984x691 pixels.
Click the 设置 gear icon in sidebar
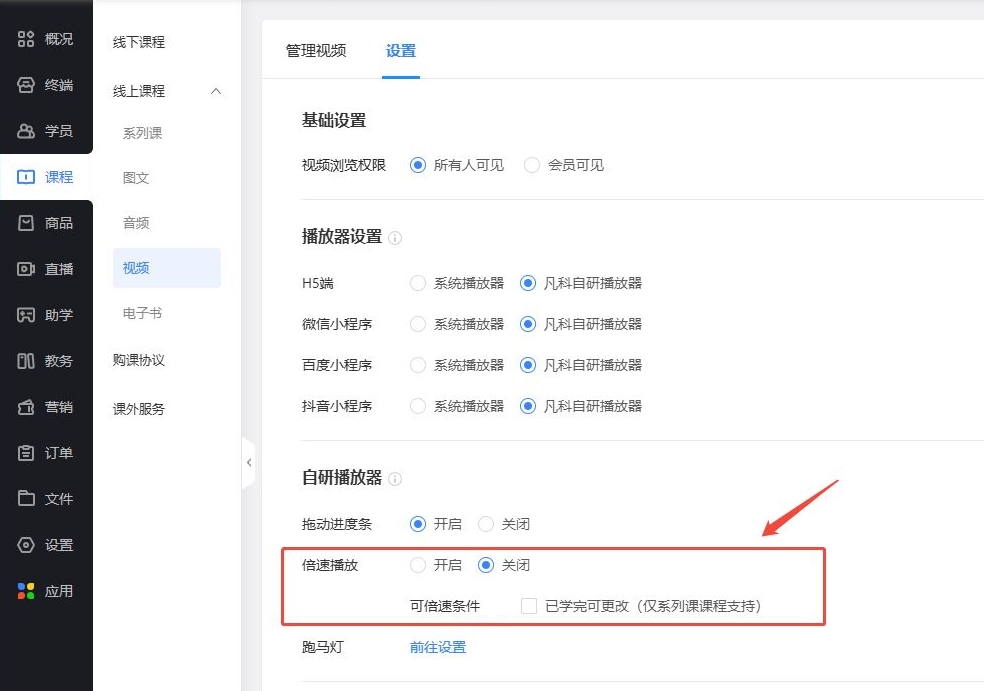point(26,545)
